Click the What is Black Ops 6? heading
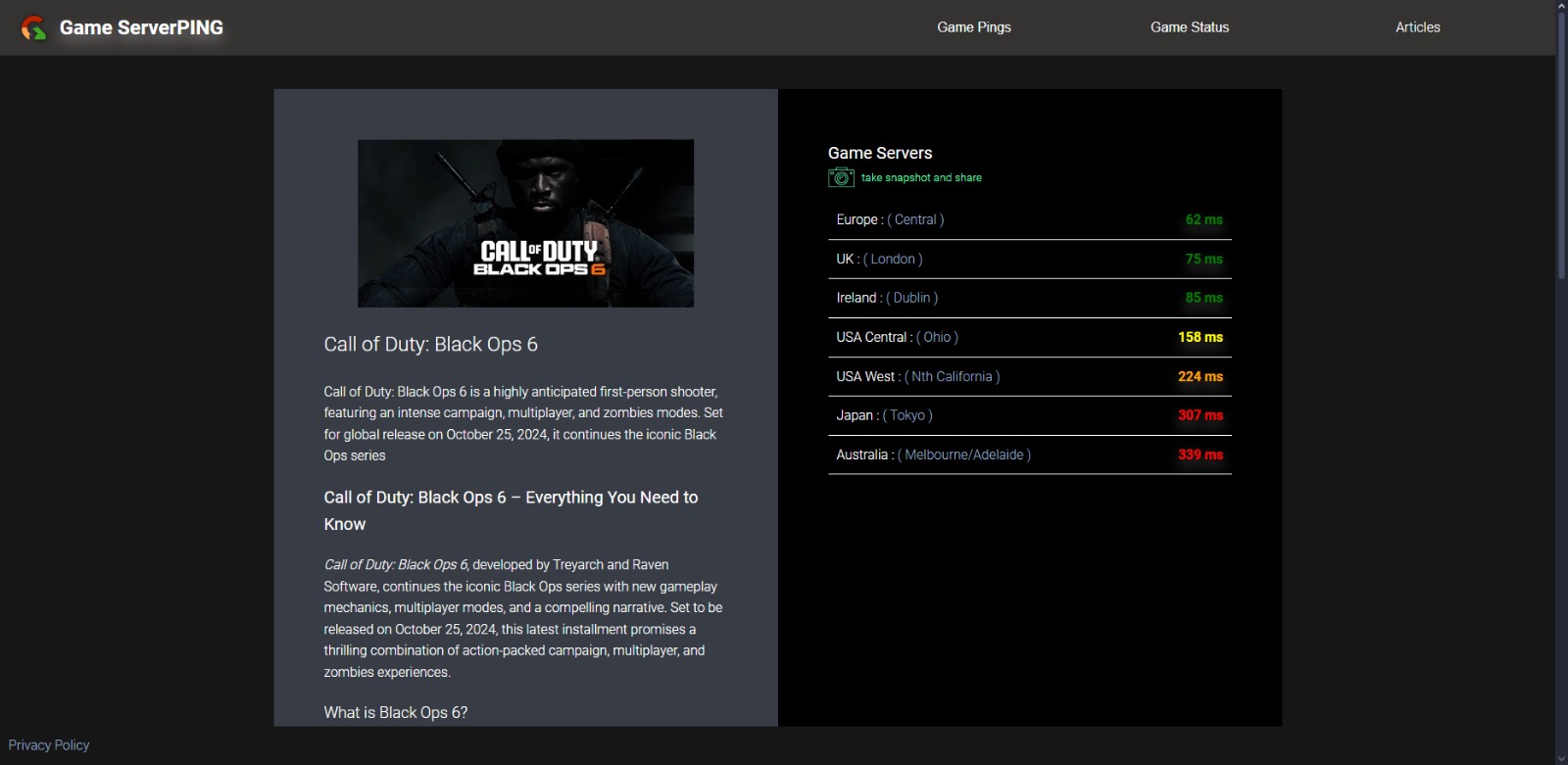 click(396, 712)
